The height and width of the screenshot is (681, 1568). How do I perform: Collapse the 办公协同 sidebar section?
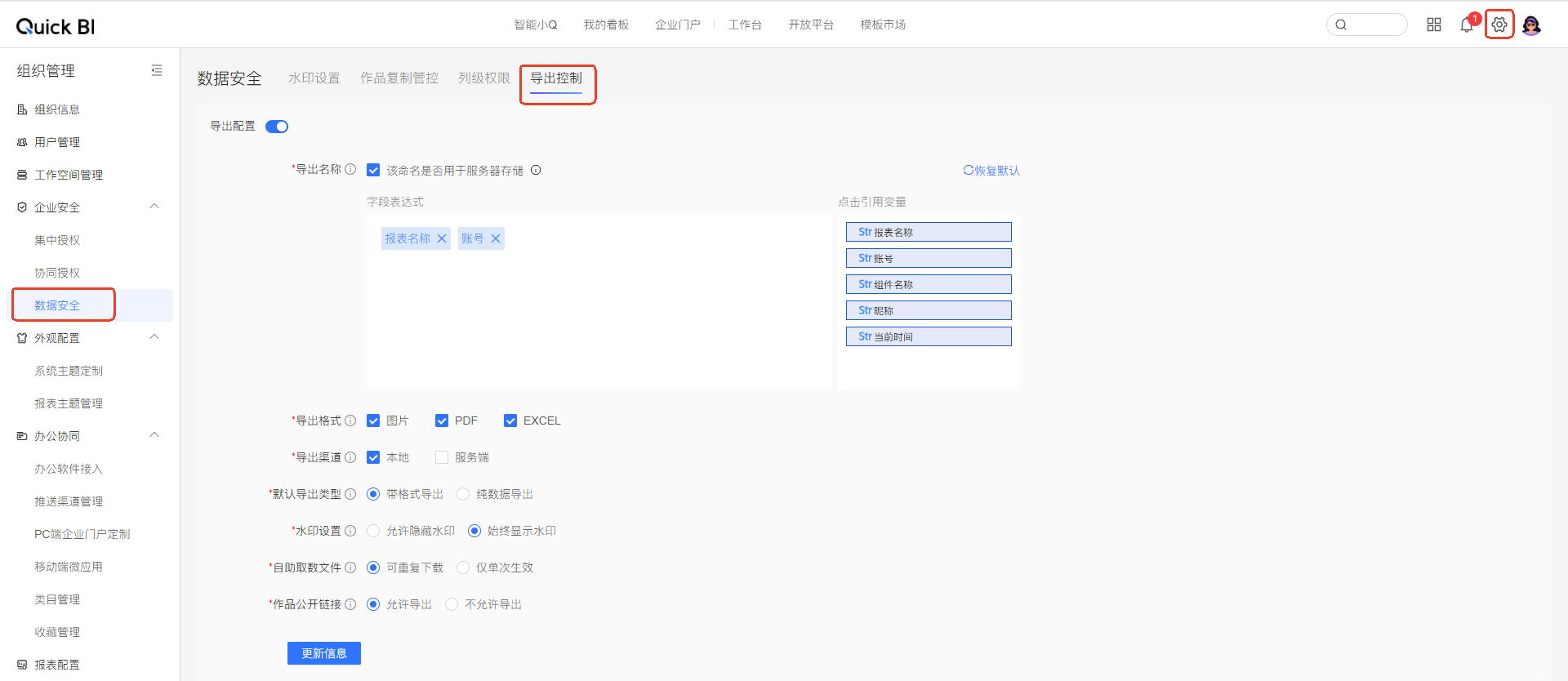154,435
